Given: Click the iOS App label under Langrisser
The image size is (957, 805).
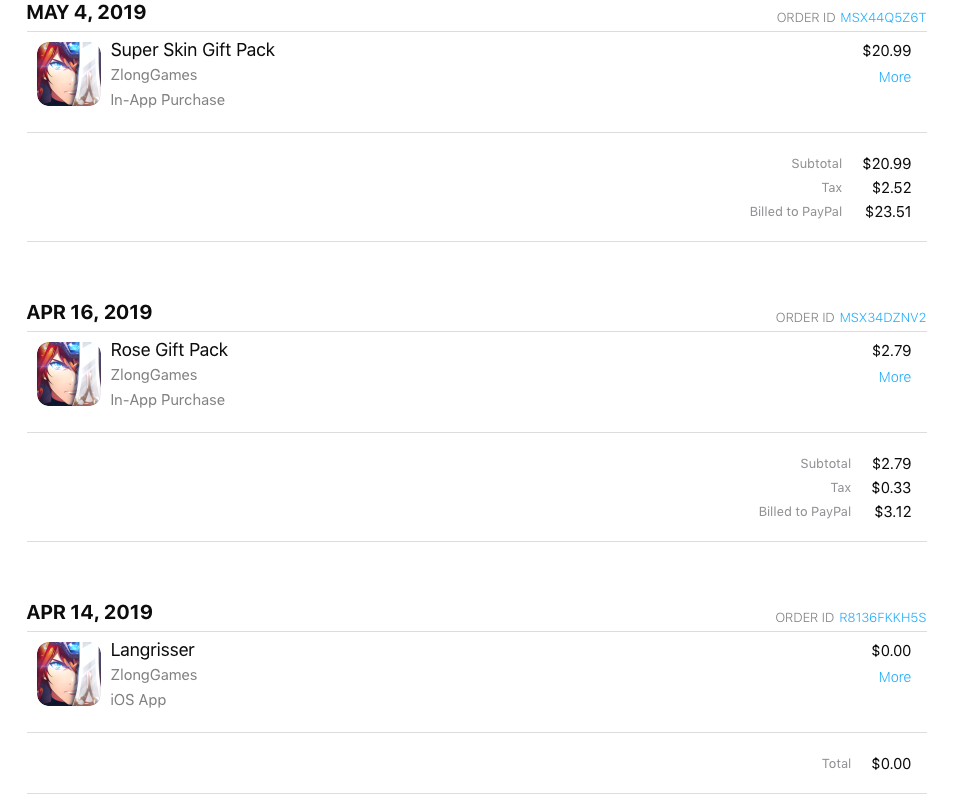Looking at the screenshot, I should point(138,700).
